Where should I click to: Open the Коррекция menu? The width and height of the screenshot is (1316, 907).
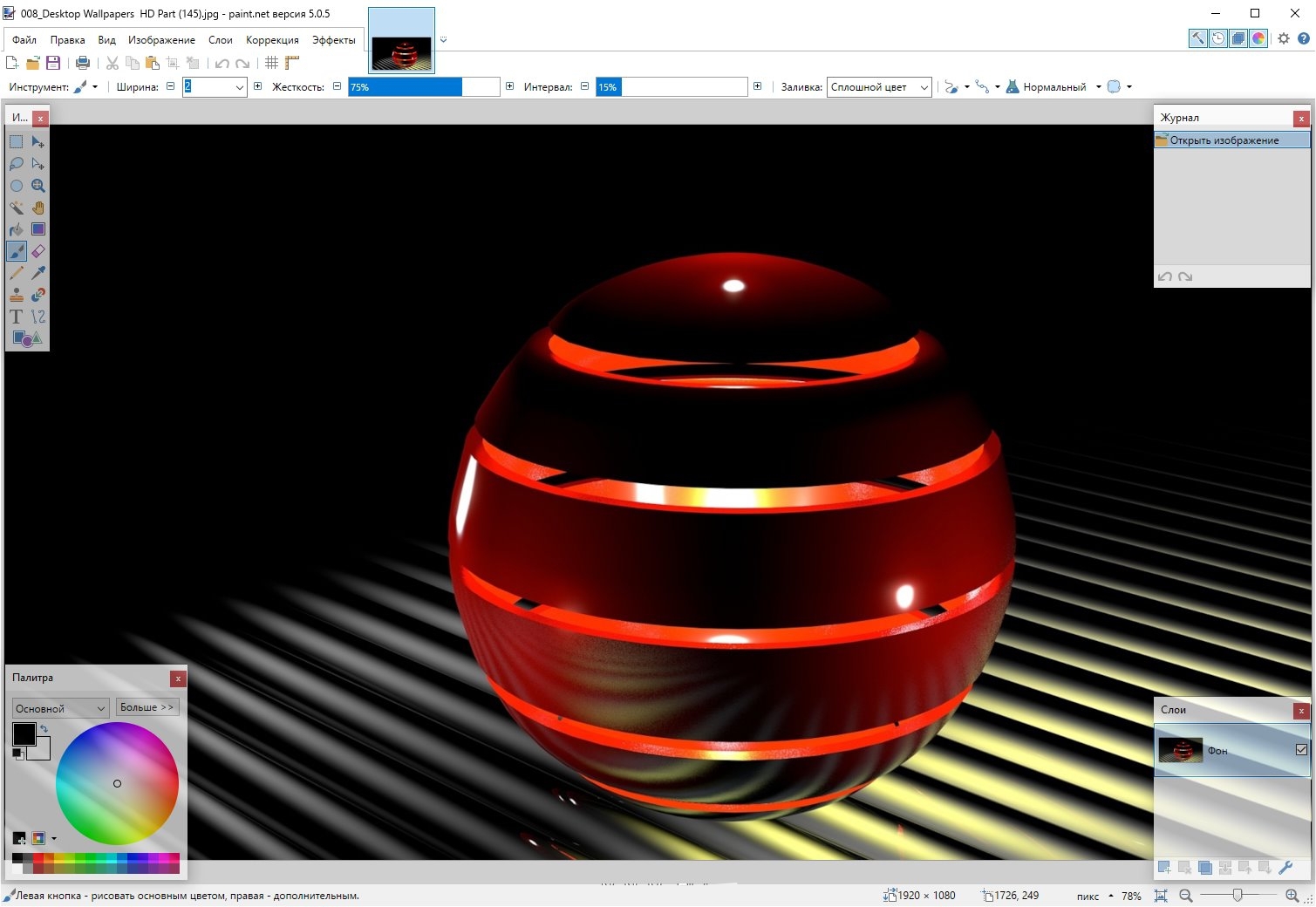pos(272,40)
